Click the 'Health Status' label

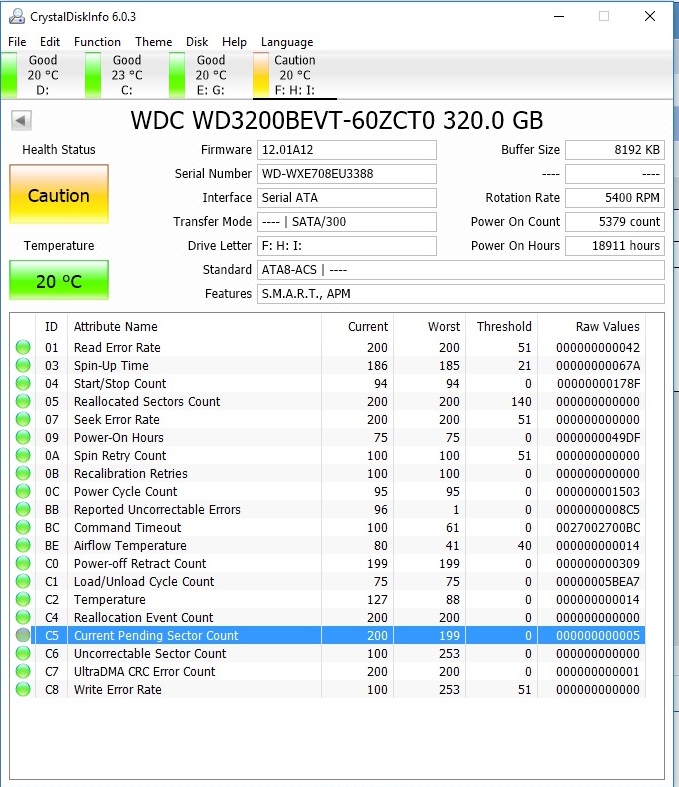59,150
